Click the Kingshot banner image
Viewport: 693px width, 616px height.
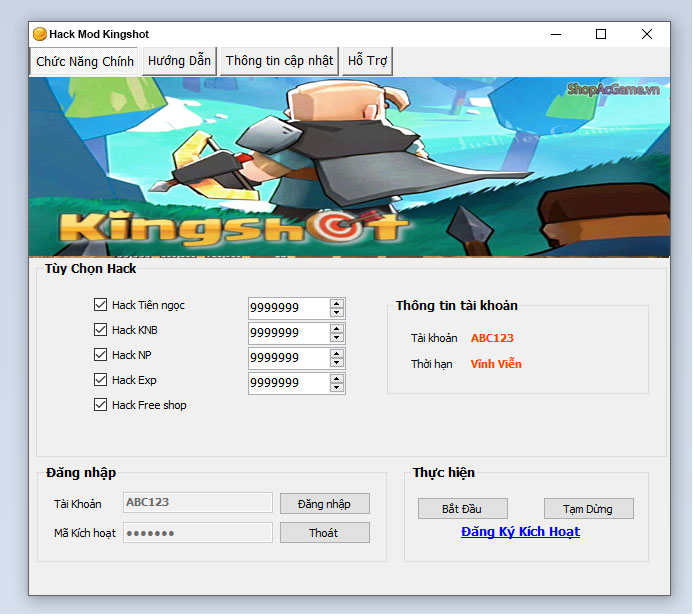349,167
